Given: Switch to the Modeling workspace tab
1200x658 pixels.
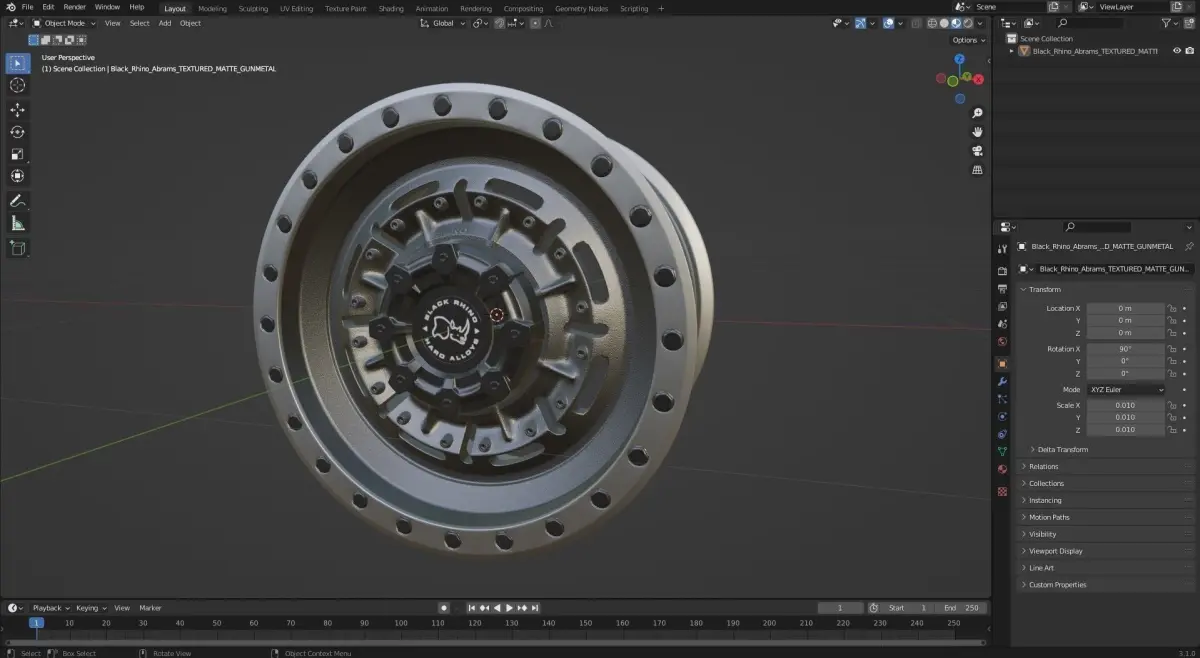Looking at the screenshot, I should click(x=212, y=8).
